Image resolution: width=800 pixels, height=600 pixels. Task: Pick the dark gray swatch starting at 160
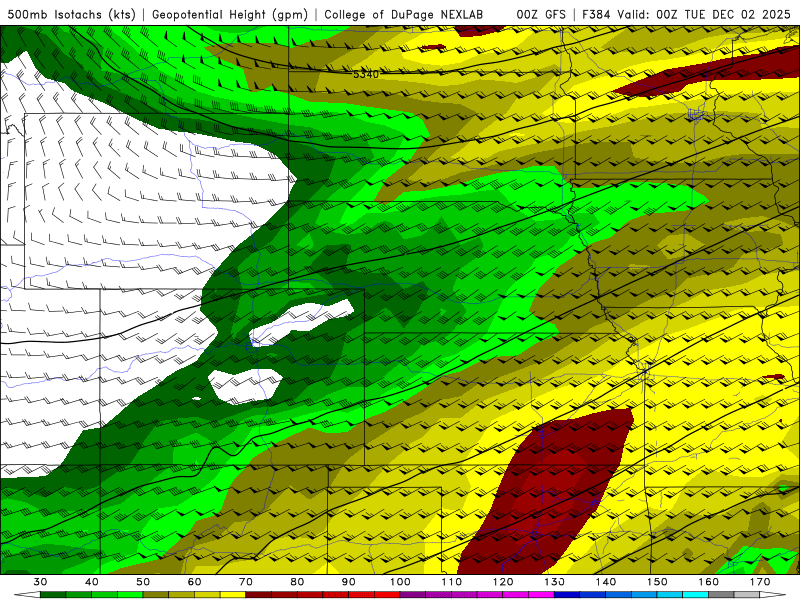721,595
